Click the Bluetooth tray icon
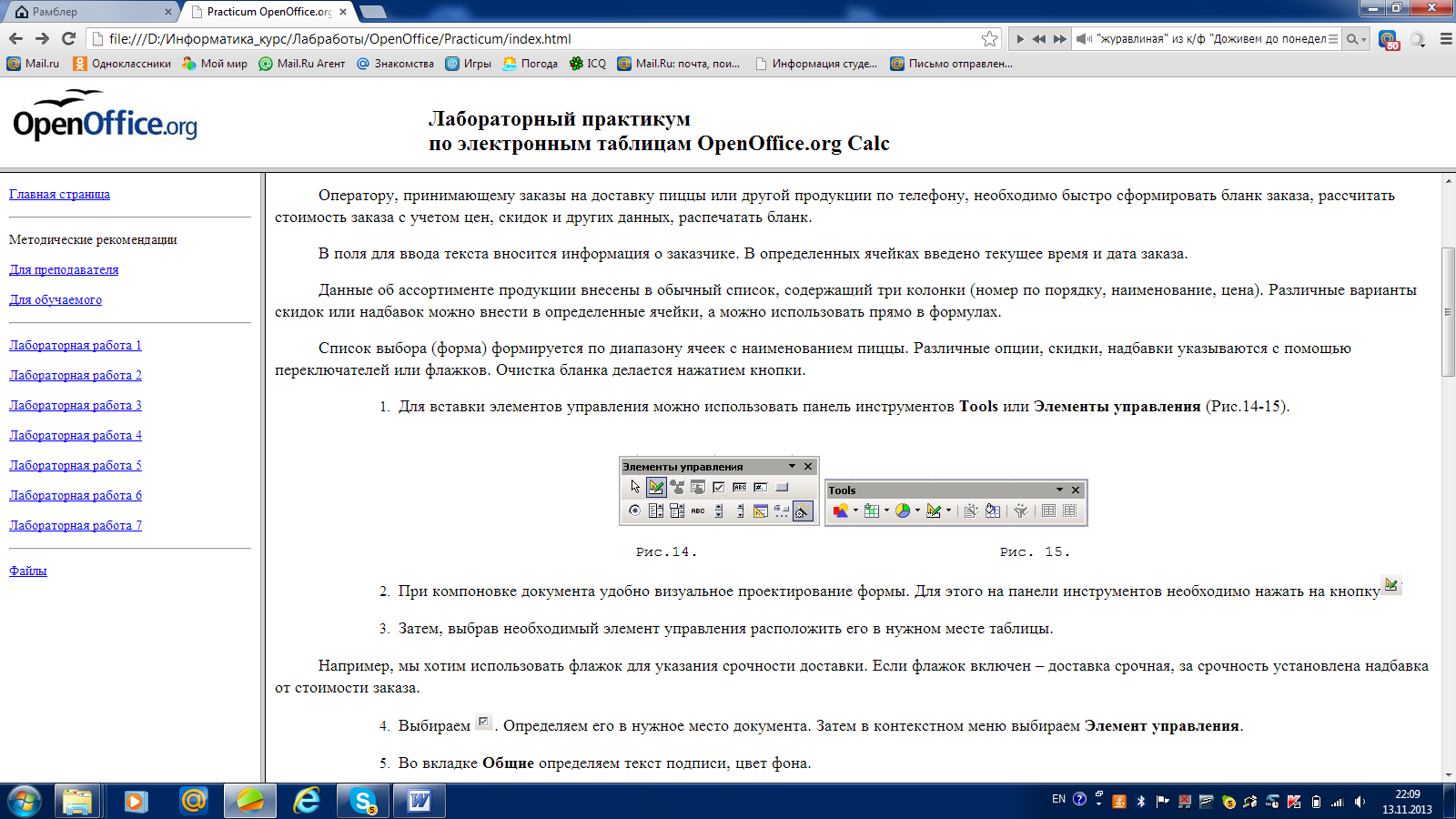Screen dimensions: 1456x819 pos(1141,802)
